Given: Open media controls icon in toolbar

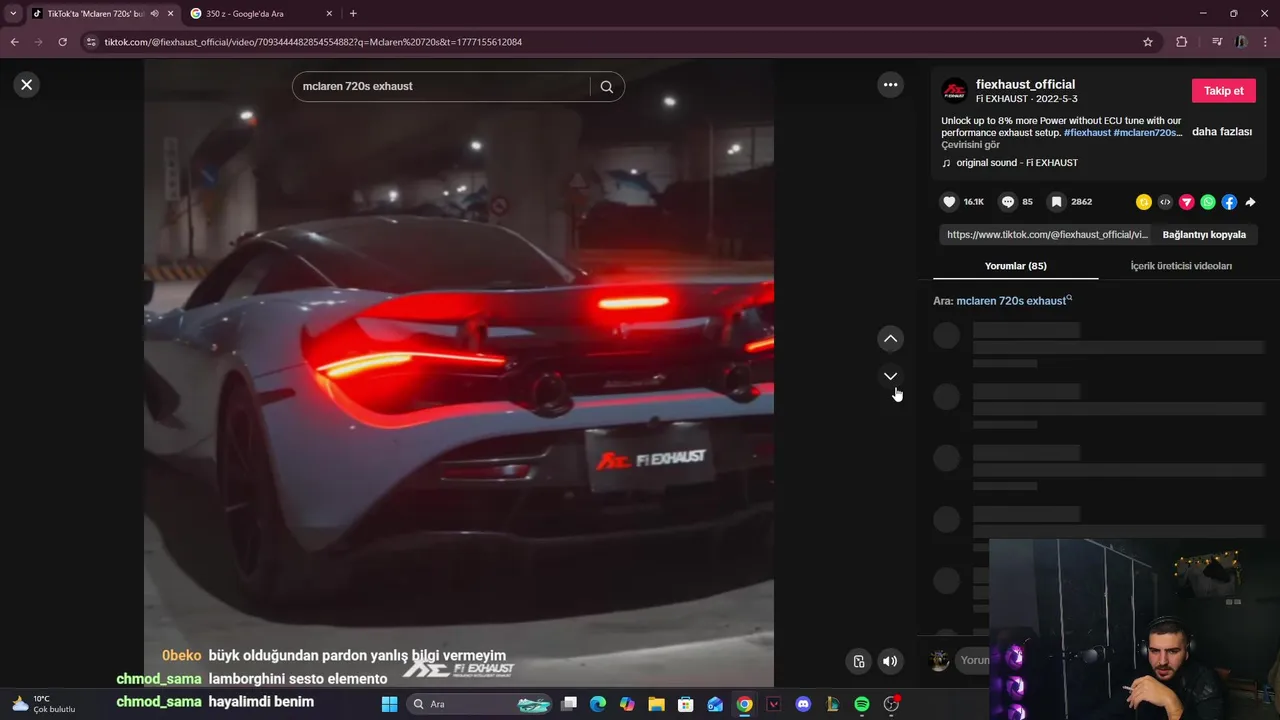Looking at the screenshot, I should click(1216, 42).
